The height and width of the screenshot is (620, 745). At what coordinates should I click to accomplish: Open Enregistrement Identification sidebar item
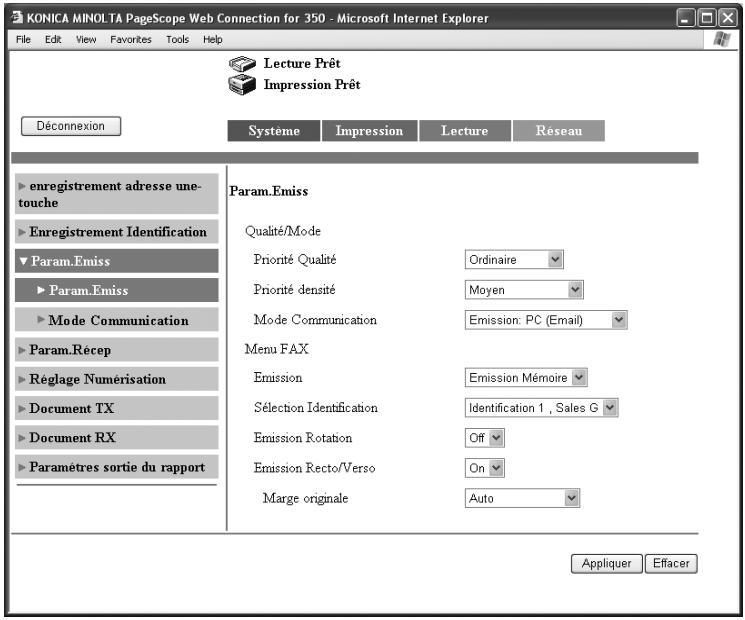pyautogui.click(x=116, y=232)
